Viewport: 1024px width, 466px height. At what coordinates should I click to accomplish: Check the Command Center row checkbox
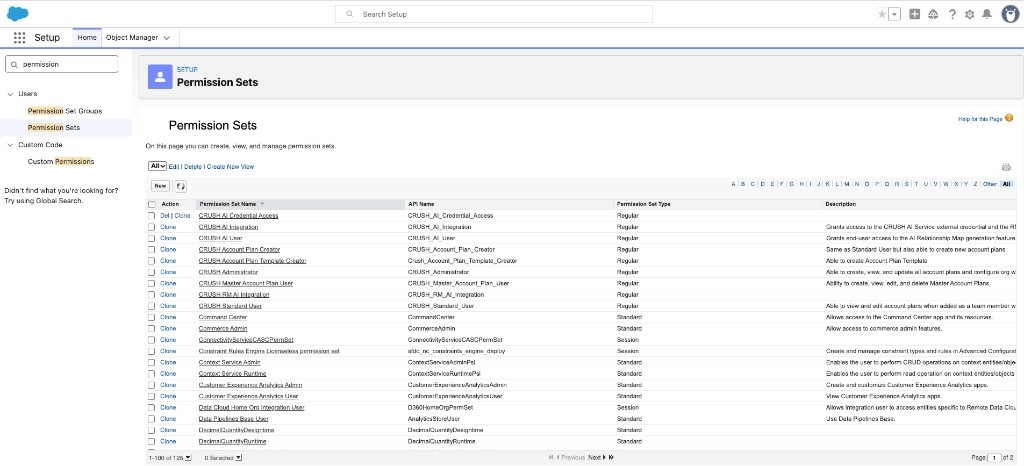[152, 317]
